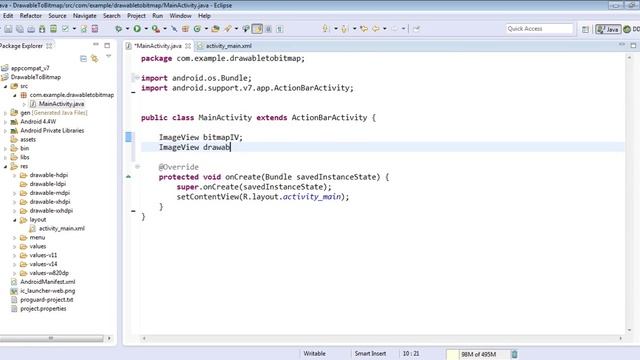Switch to the activity_main.xml editor tab
The height and width of the screenshot is (360, 640).
pyautogui.click(x=224, y=46)
